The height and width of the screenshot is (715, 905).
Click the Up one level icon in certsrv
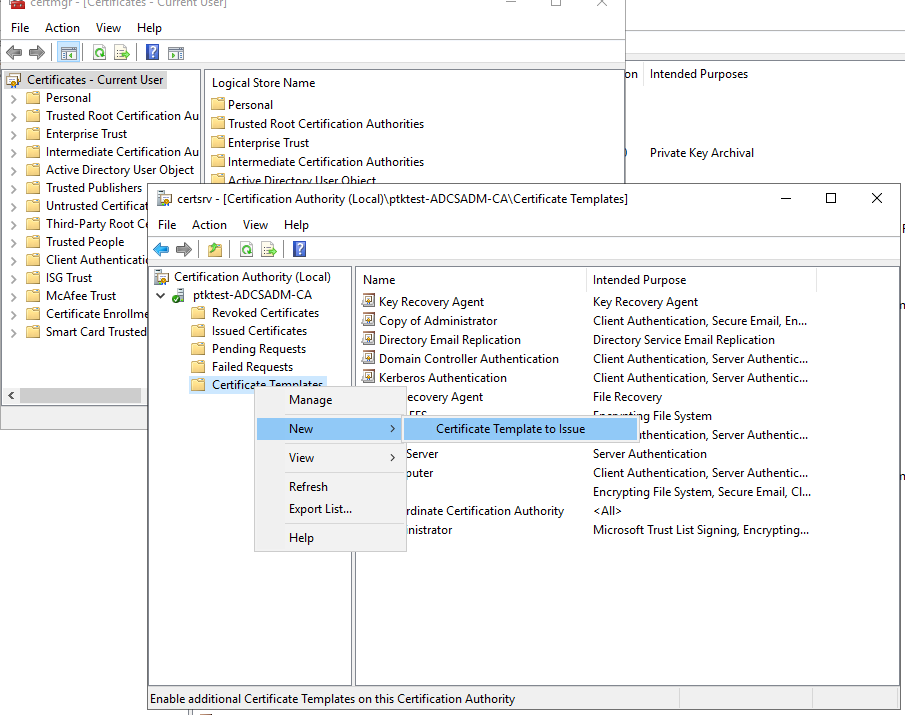click(x=215, y=249)
